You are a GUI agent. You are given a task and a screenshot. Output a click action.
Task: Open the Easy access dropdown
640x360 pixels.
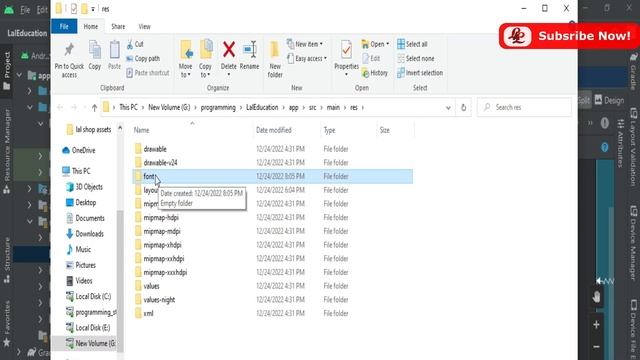point(307,58)
